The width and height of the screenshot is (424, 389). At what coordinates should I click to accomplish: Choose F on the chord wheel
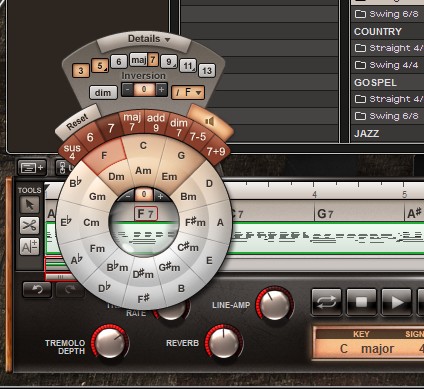pyautogui.click(x=104, y=155)
